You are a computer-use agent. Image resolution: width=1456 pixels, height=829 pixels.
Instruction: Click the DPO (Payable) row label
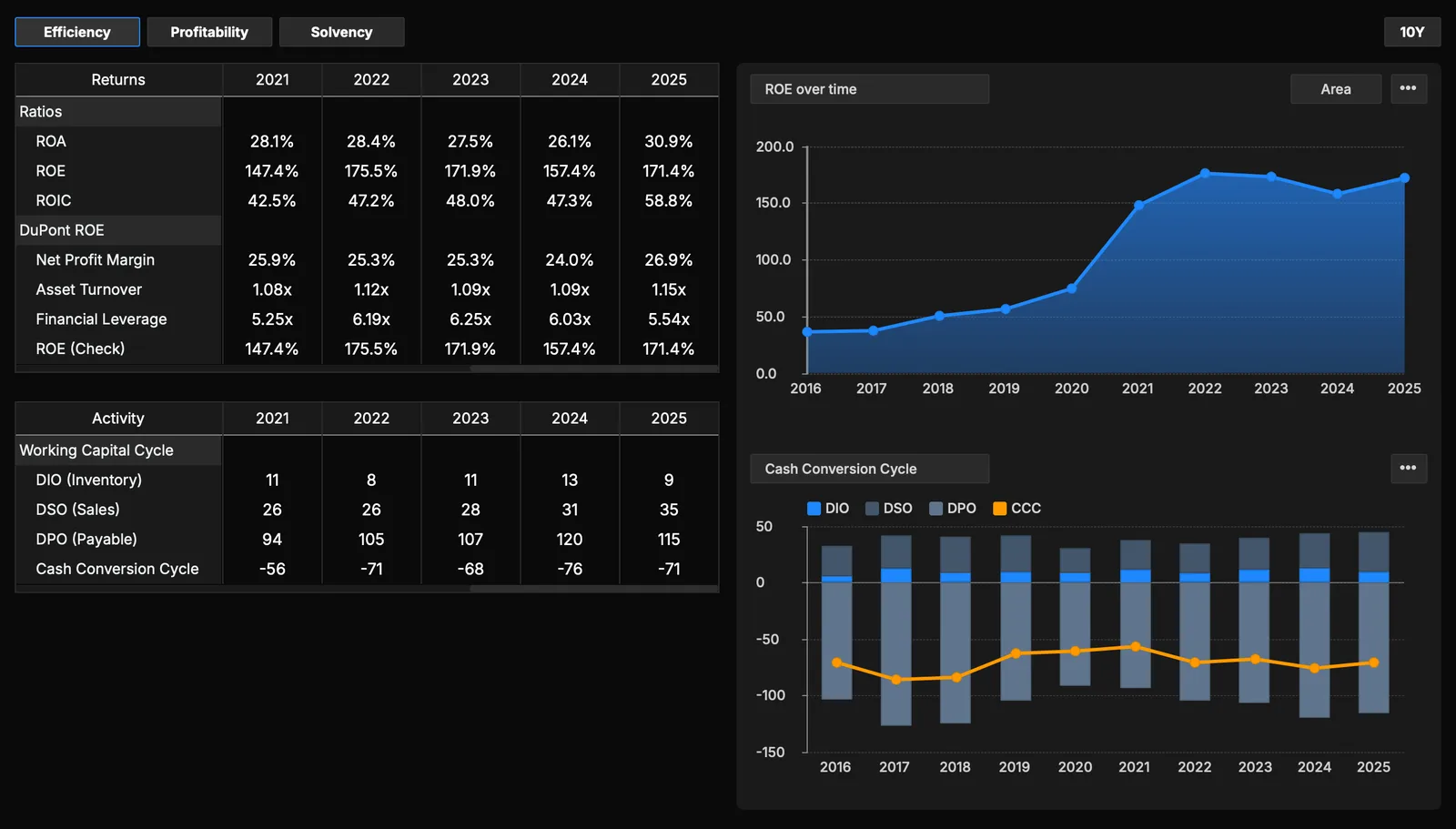click(x=86, y=539)
